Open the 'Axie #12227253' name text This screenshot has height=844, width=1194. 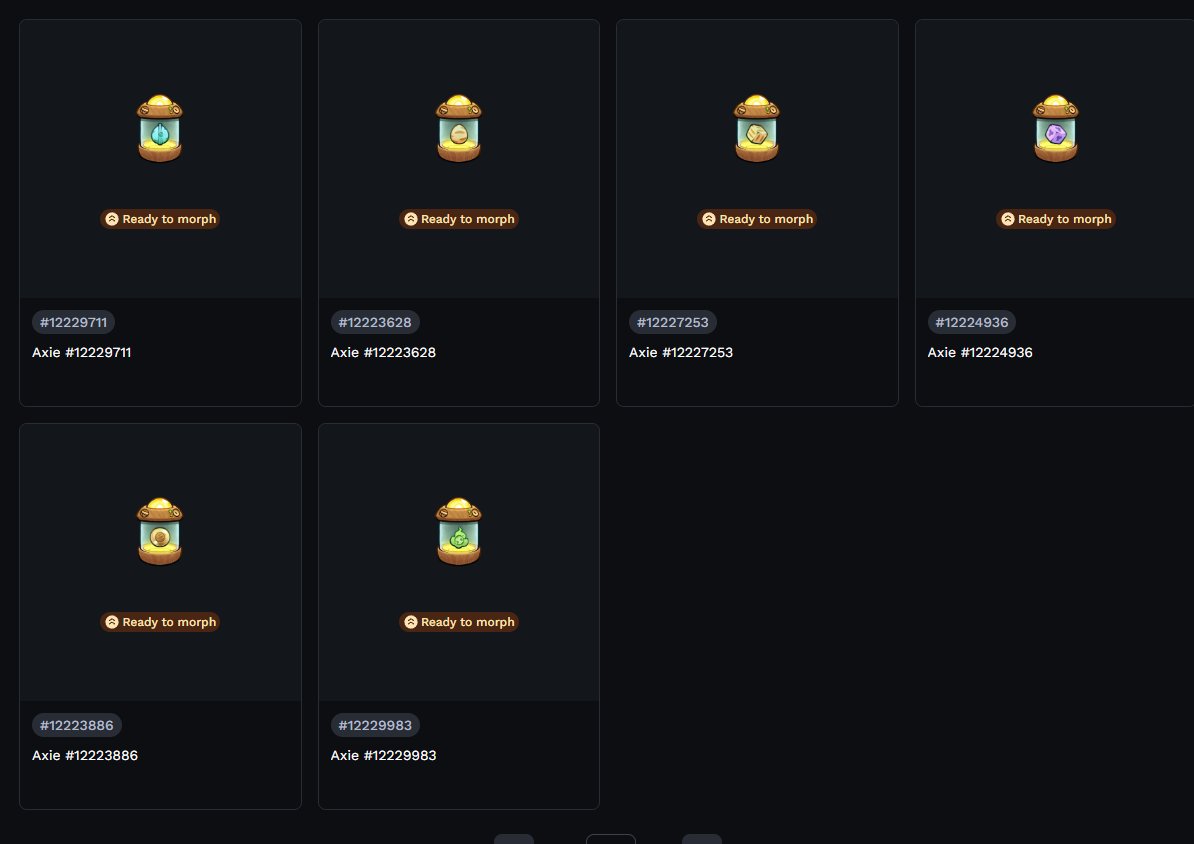681,353
